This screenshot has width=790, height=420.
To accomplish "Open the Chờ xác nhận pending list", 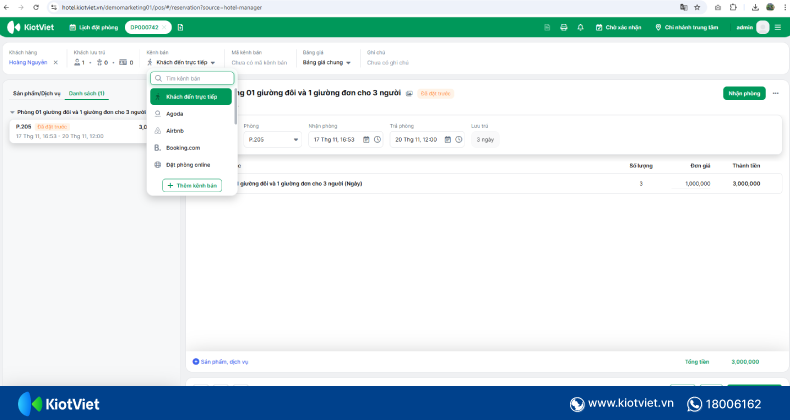I will coord(619,27).
